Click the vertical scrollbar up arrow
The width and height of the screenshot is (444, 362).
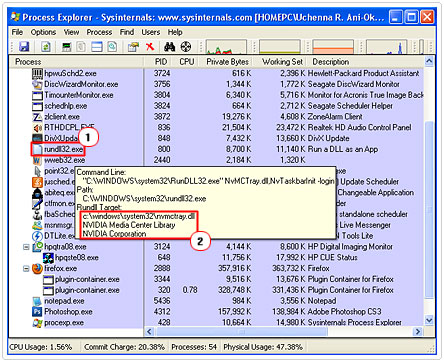pyautogui.click(x=429, y=62)
